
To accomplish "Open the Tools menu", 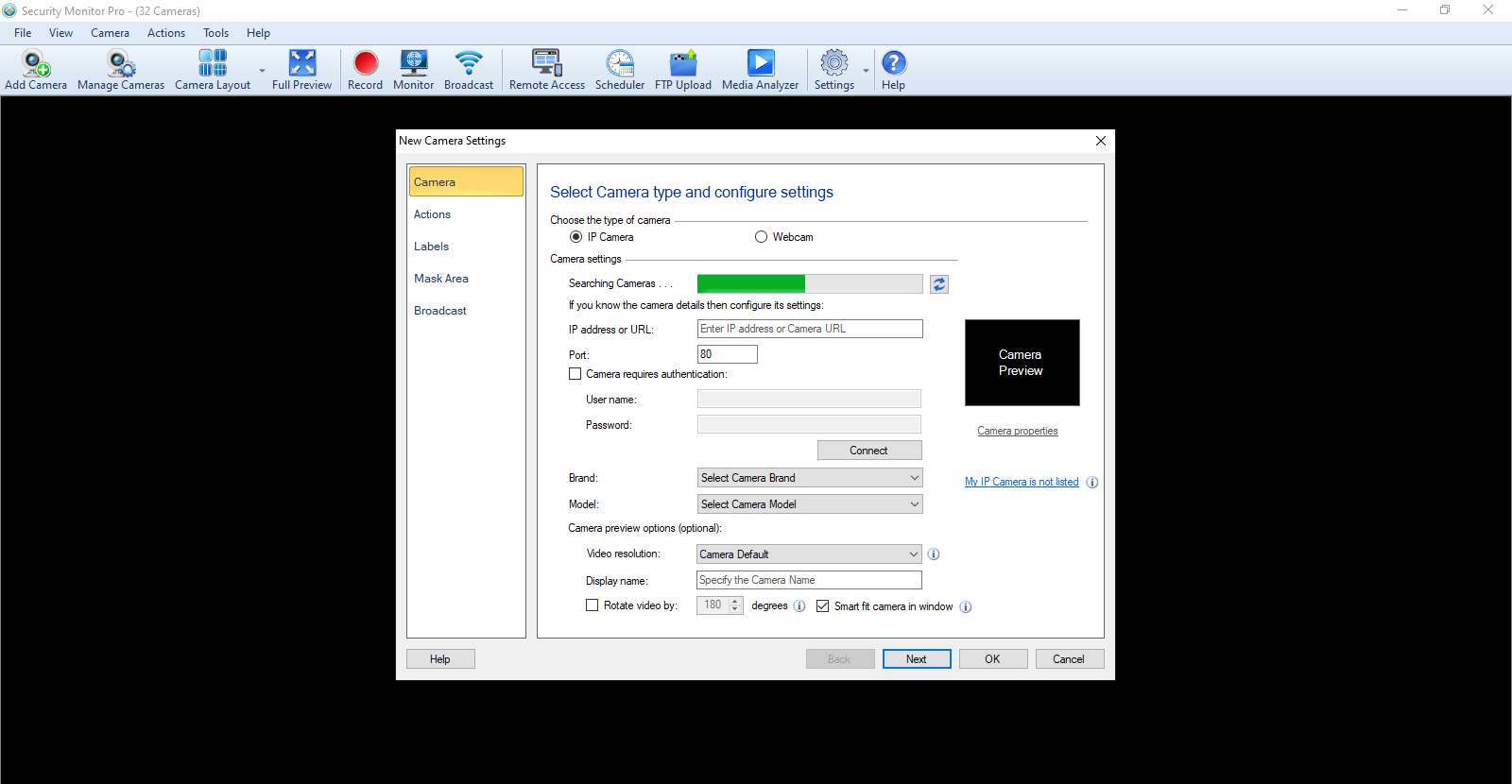I will coord(215,33).
